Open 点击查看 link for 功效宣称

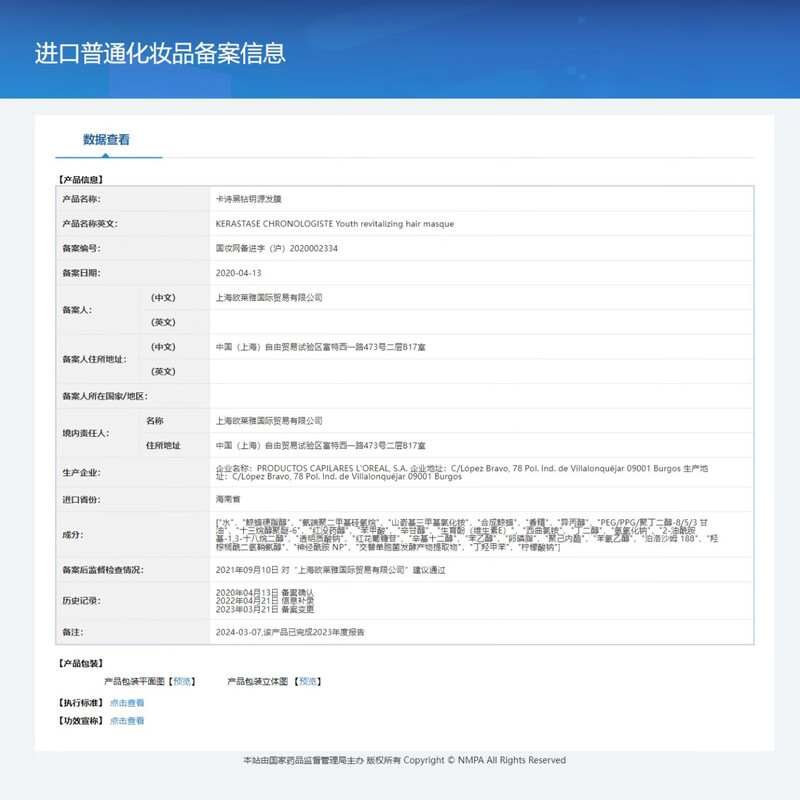click(127, 720)
